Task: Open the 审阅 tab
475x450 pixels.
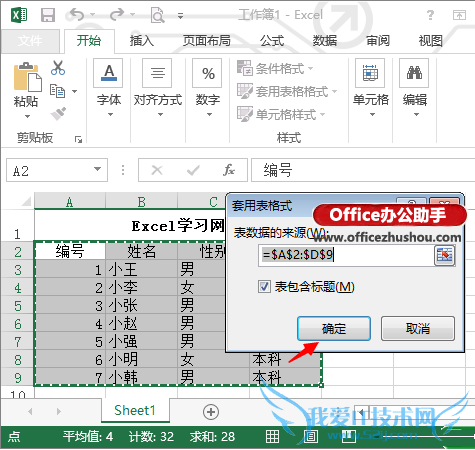Action: click(378, 41)
